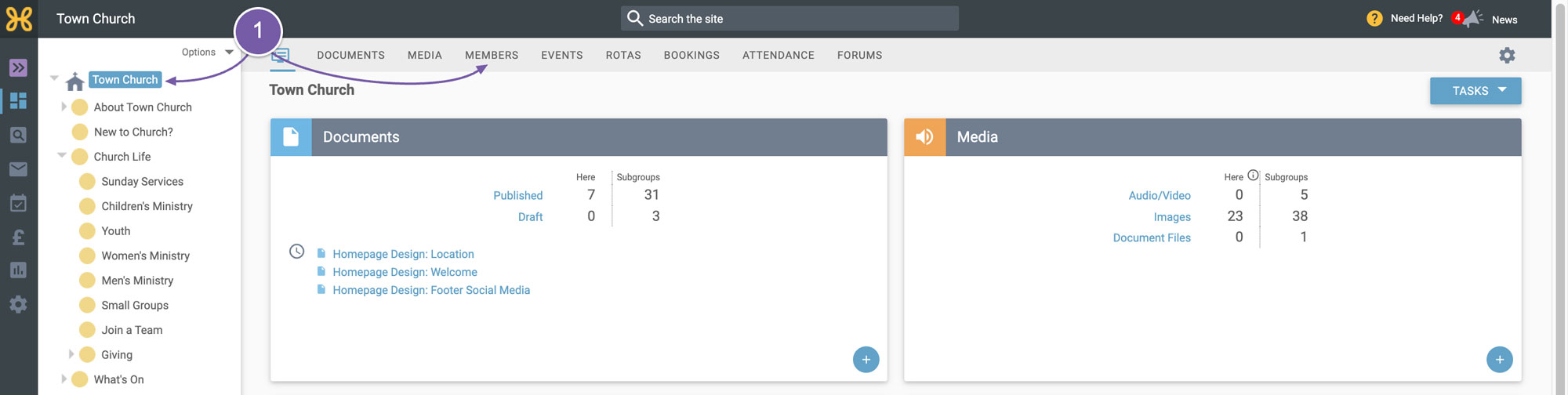Click the Youth group circle icon

point(87,231)
